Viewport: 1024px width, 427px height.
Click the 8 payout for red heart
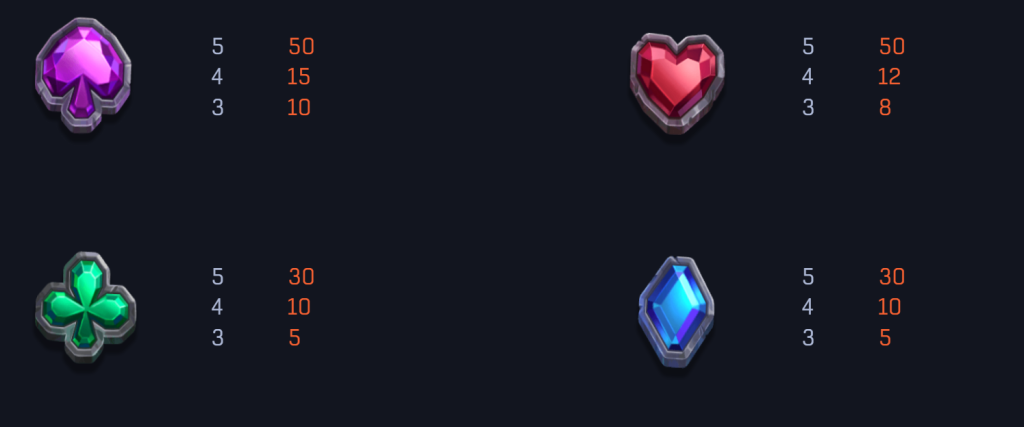[x=885, y=108]
